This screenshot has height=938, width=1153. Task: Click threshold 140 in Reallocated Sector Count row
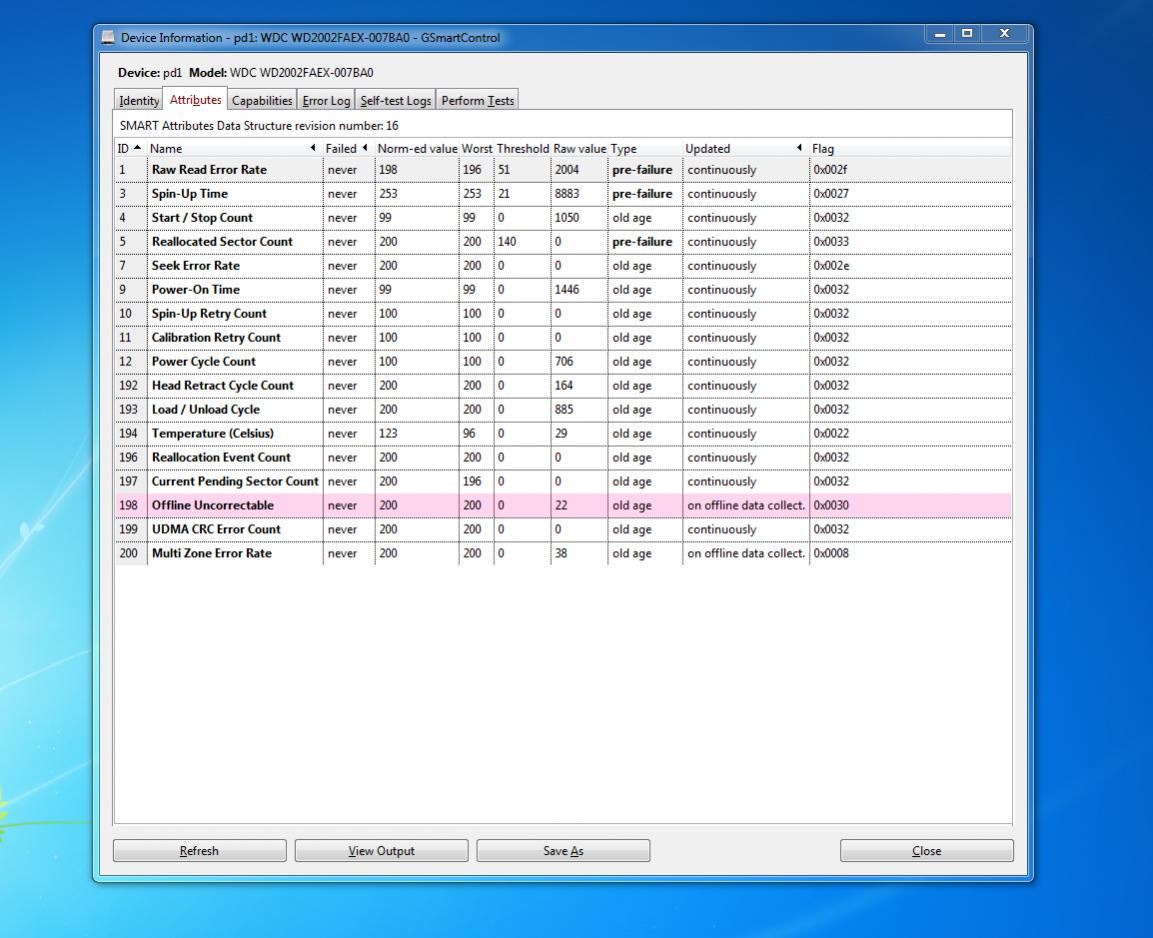coord(507,242)
